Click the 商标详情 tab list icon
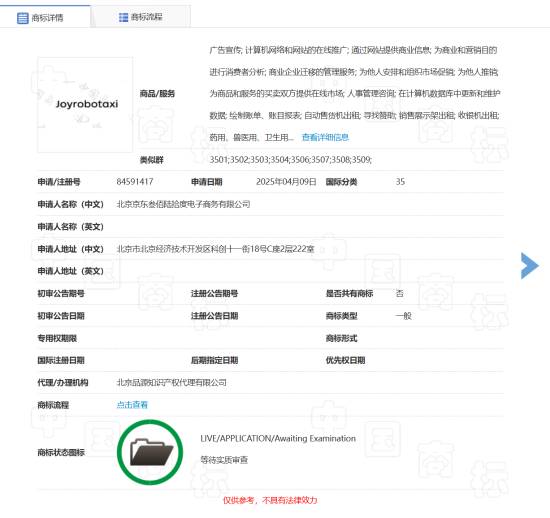Screen dimensions: 550x518 coord(22,18)
